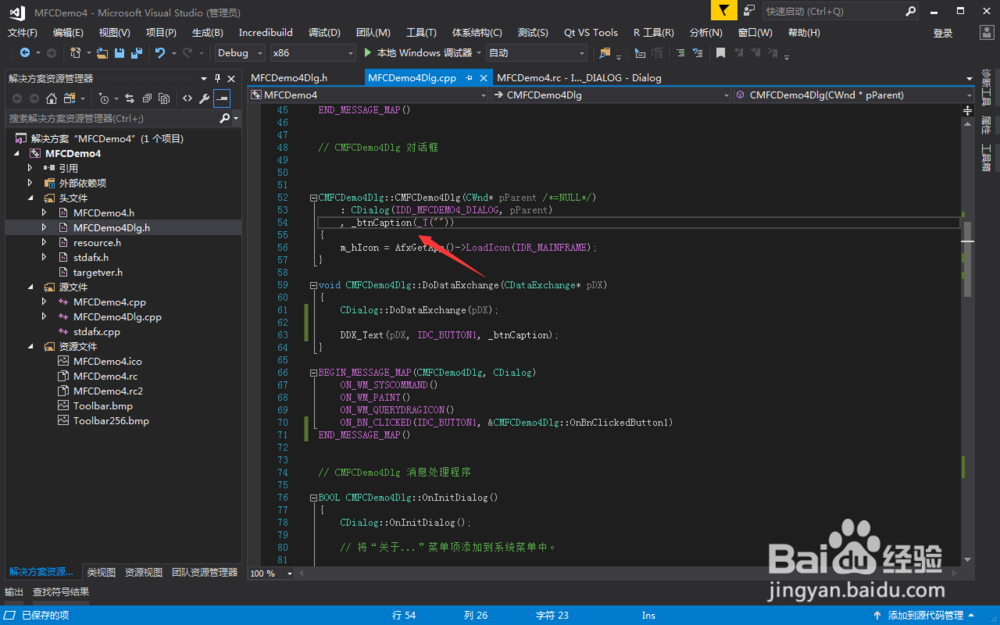
Task: Collapse the BEGIN_MESSAGE_MAP code block
Action: (313, 372)
